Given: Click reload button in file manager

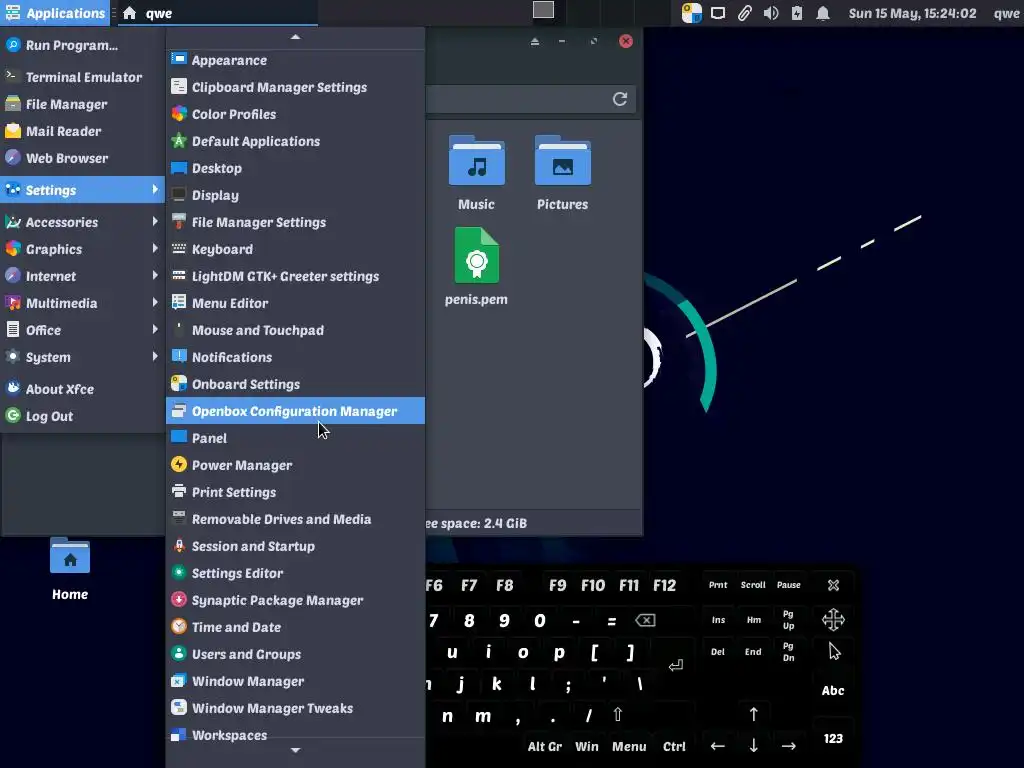Looking at the screenshot, I should point(620,99).
